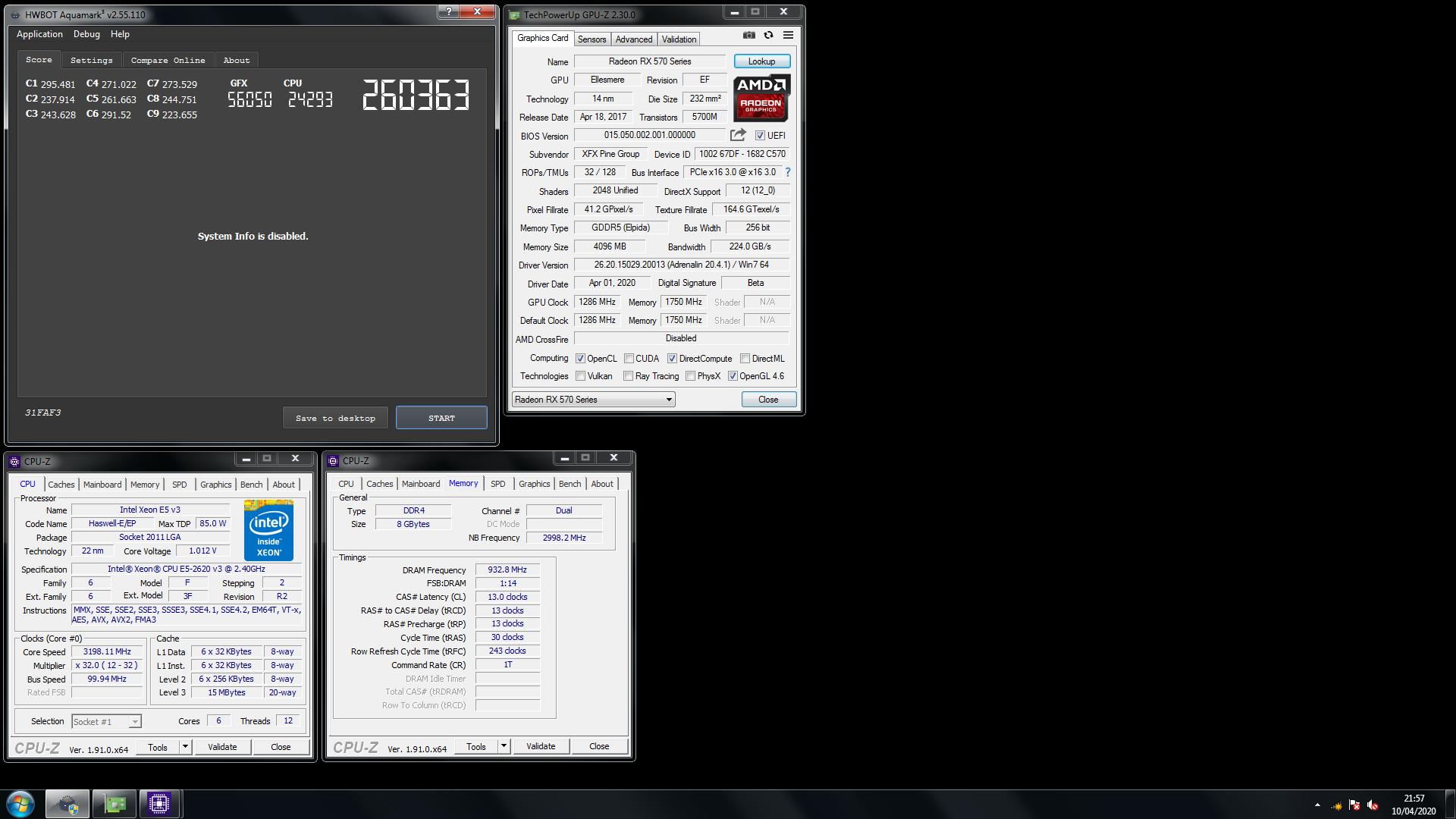The image size is (1456, 819).
Task: Click the right CPU-Z window title icon
Action: point(333,460)
